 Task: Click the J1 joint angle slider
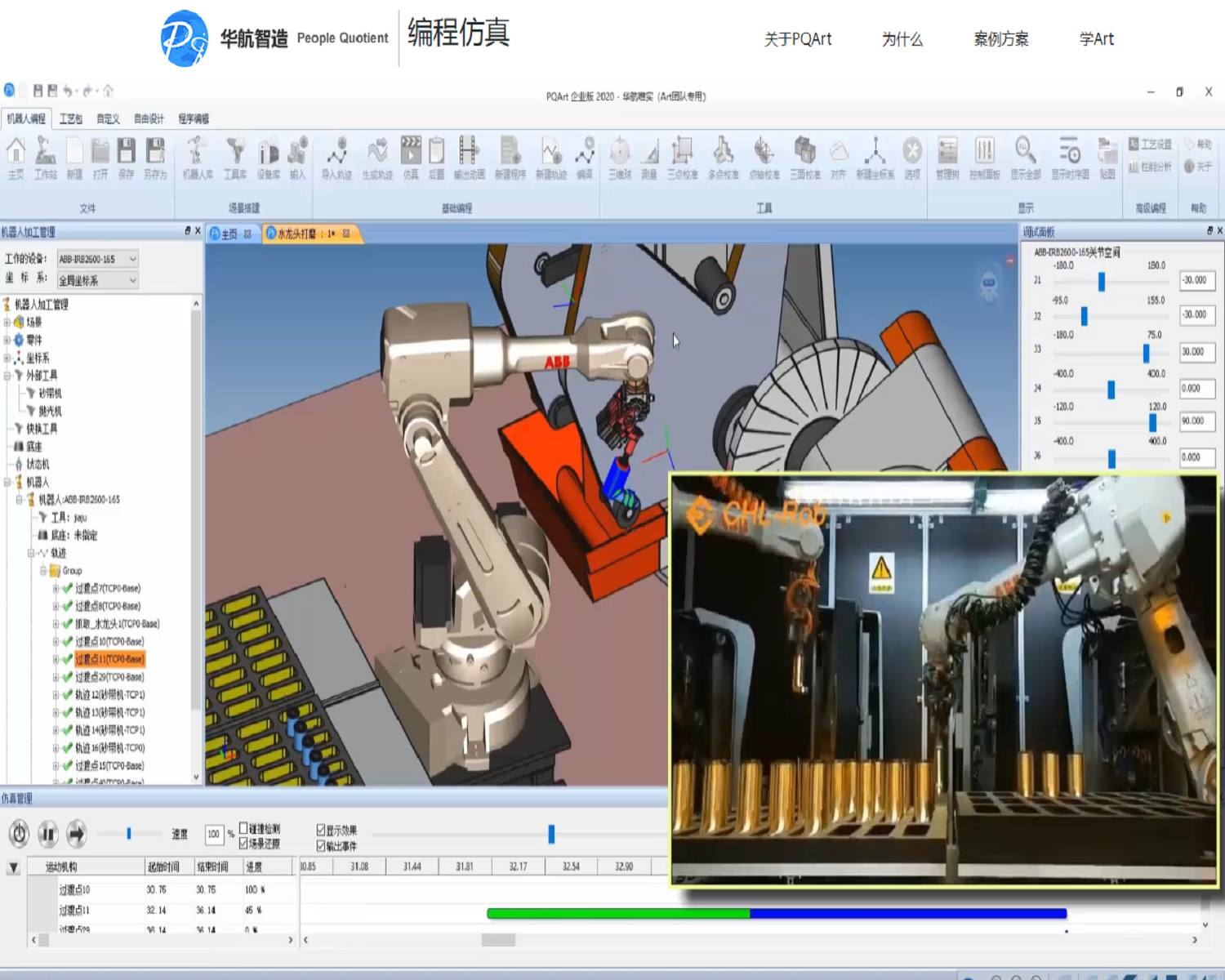[1101, 282]
